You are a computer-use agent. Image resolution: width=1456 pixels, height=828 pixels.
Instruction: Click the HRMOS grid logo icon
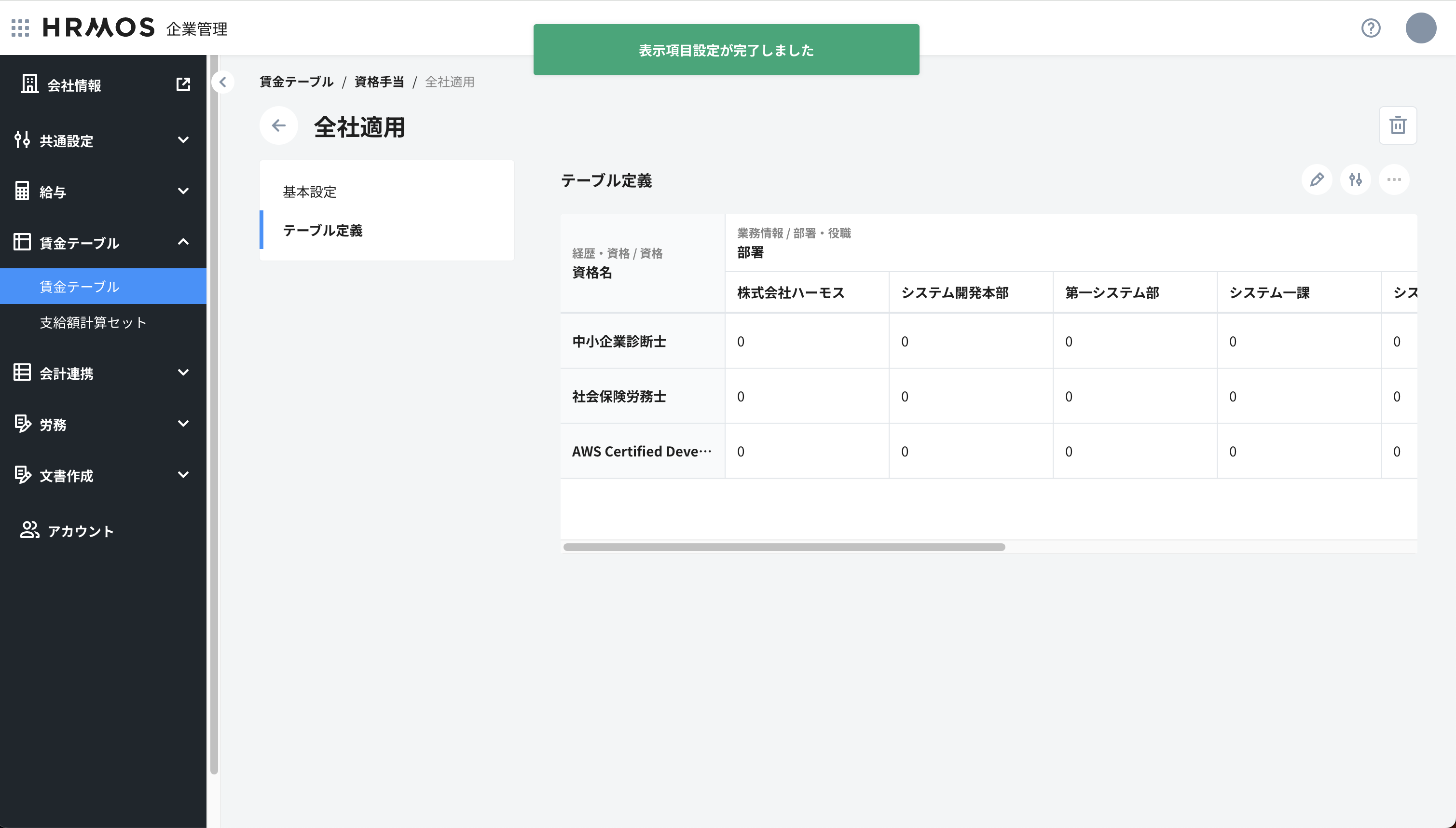coord(21,28)
